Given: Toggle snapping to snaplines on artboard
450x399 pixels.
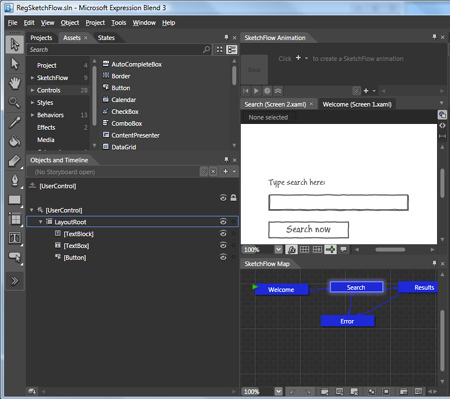Looking at the screenshot, I should tap(330, 249).
